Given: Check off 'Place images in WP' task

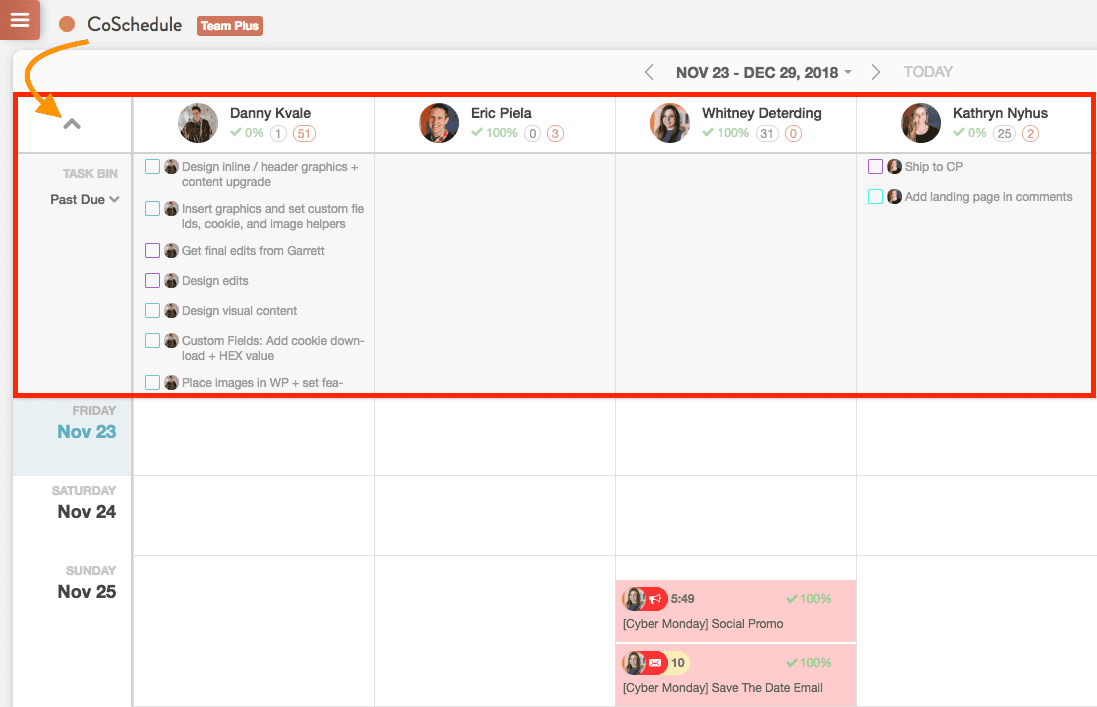Looking at the screenshot, I should [x=153, y=383].
